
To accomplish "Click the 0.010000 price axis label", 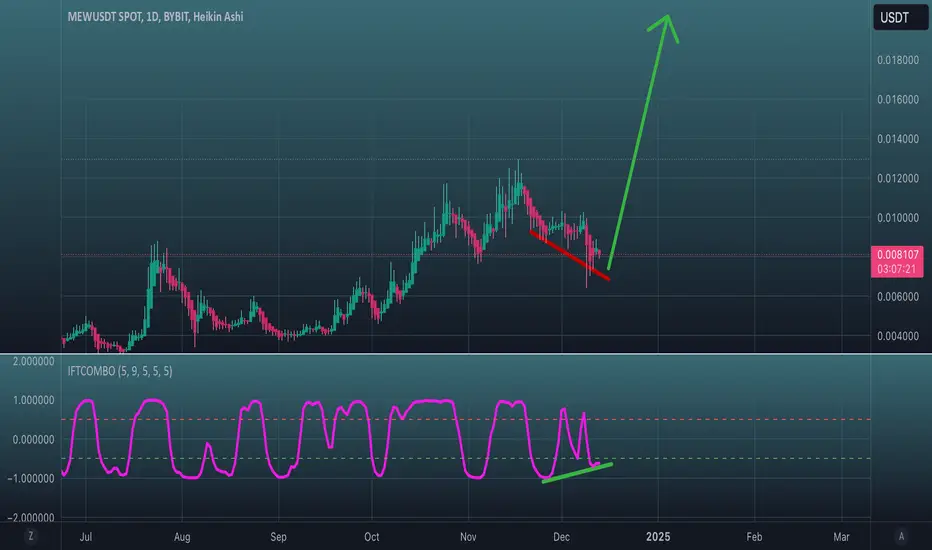I will point(898,218).
